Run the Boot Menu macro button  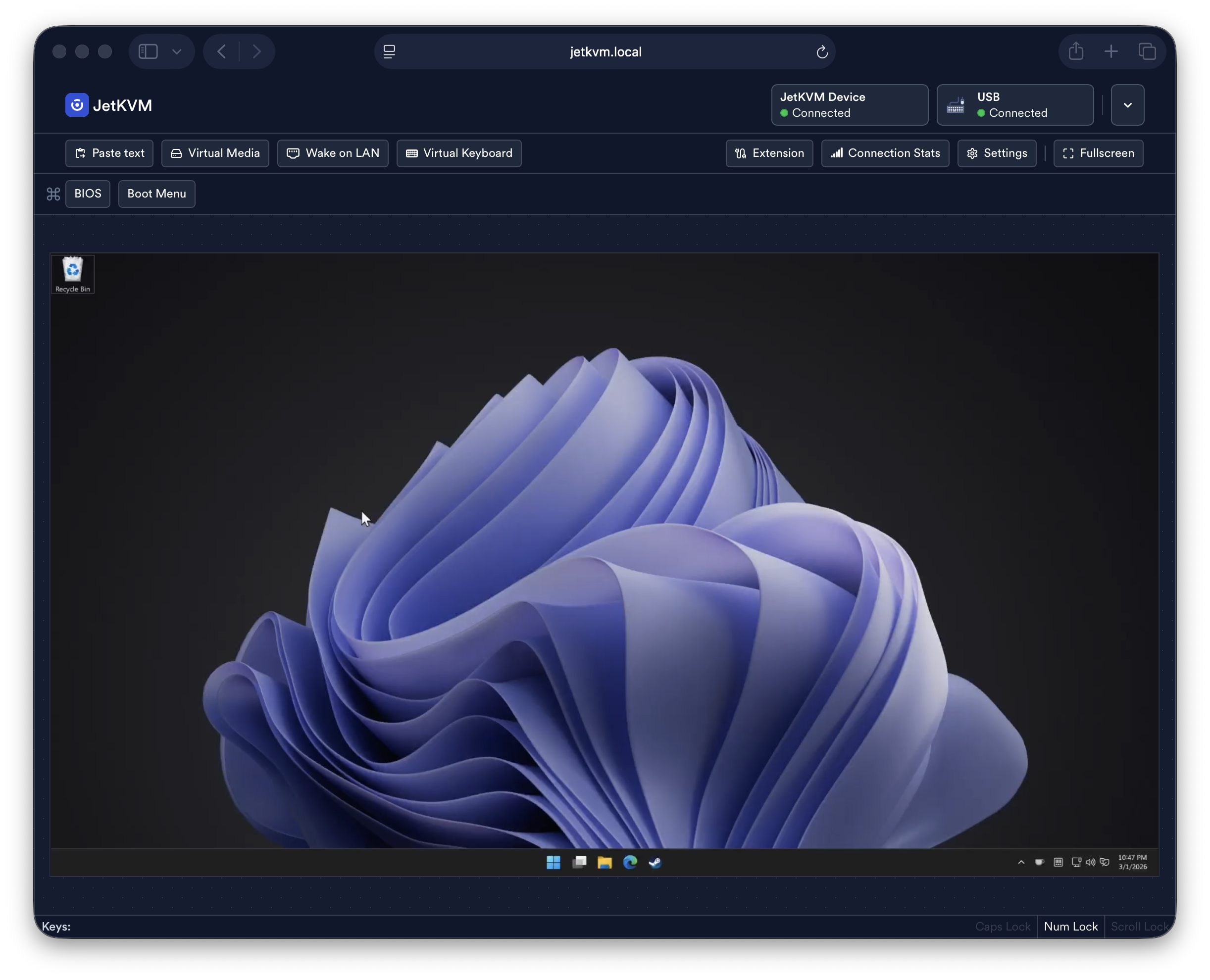157,194
